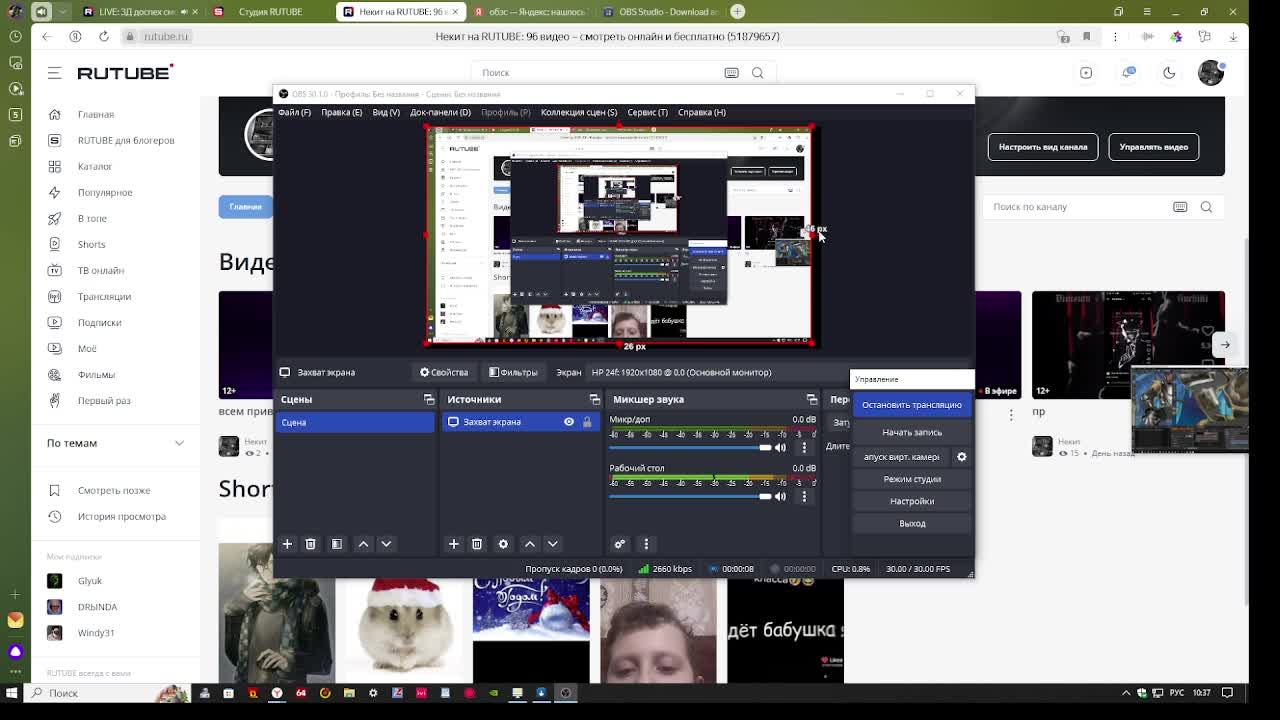Image resolution: width=1280 pixels, height=720 pixels.
Task: Delete the selected scene with trash icon
Action: pyautogui.click(x=311, y=544)
